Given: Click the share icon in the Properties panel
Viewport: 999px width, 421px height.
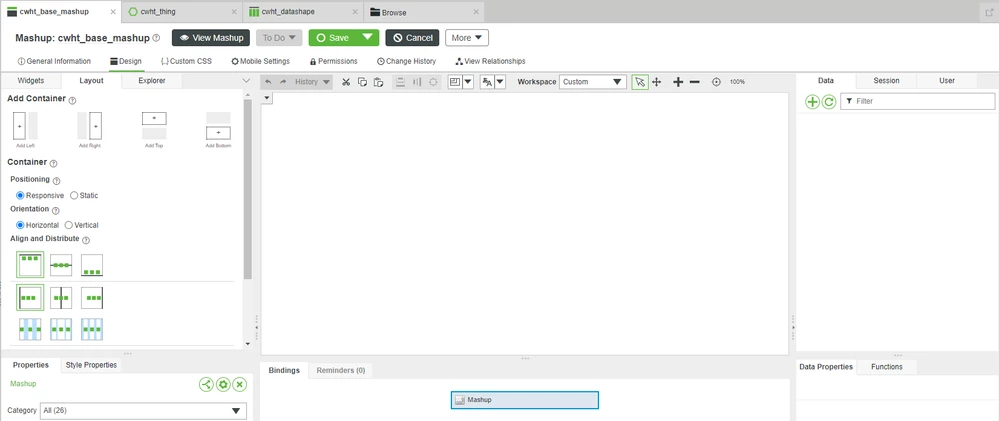Looking at the screenshot, I should [206, 384].
